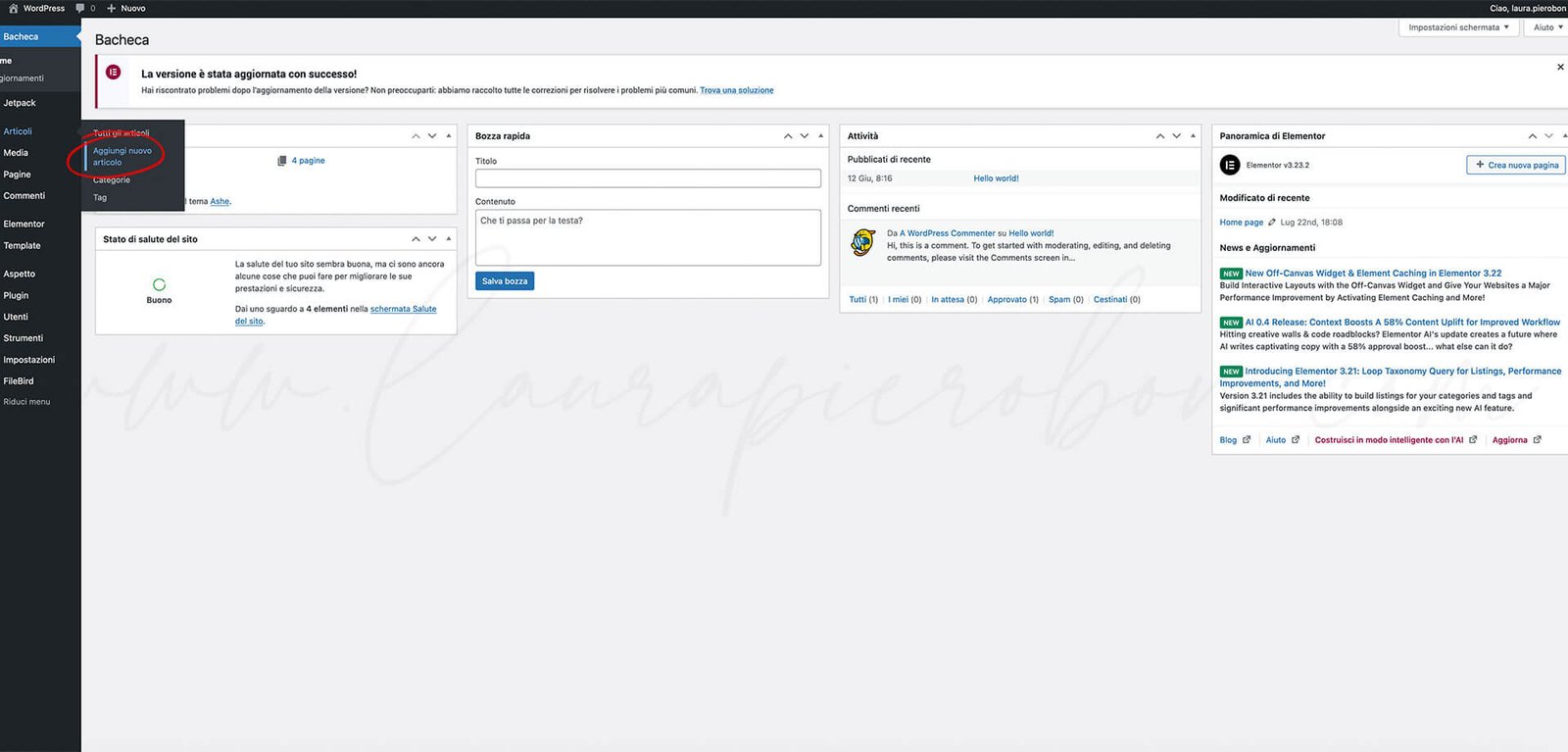The width and height of the screenshot is (1568, 752).
Task: Collapse the Bozza rapida panel
Action: [x=821, y=136]
